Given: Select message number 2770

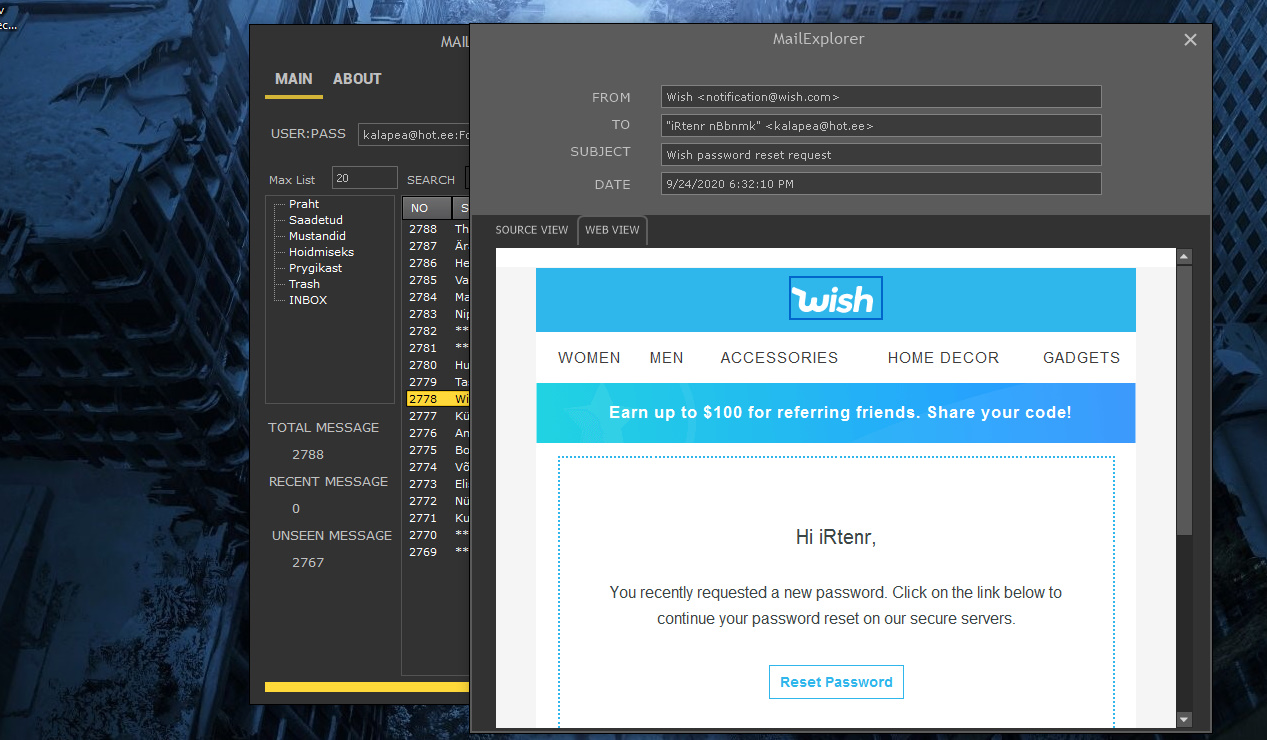Looking at the screenshot, I should 437,535.
